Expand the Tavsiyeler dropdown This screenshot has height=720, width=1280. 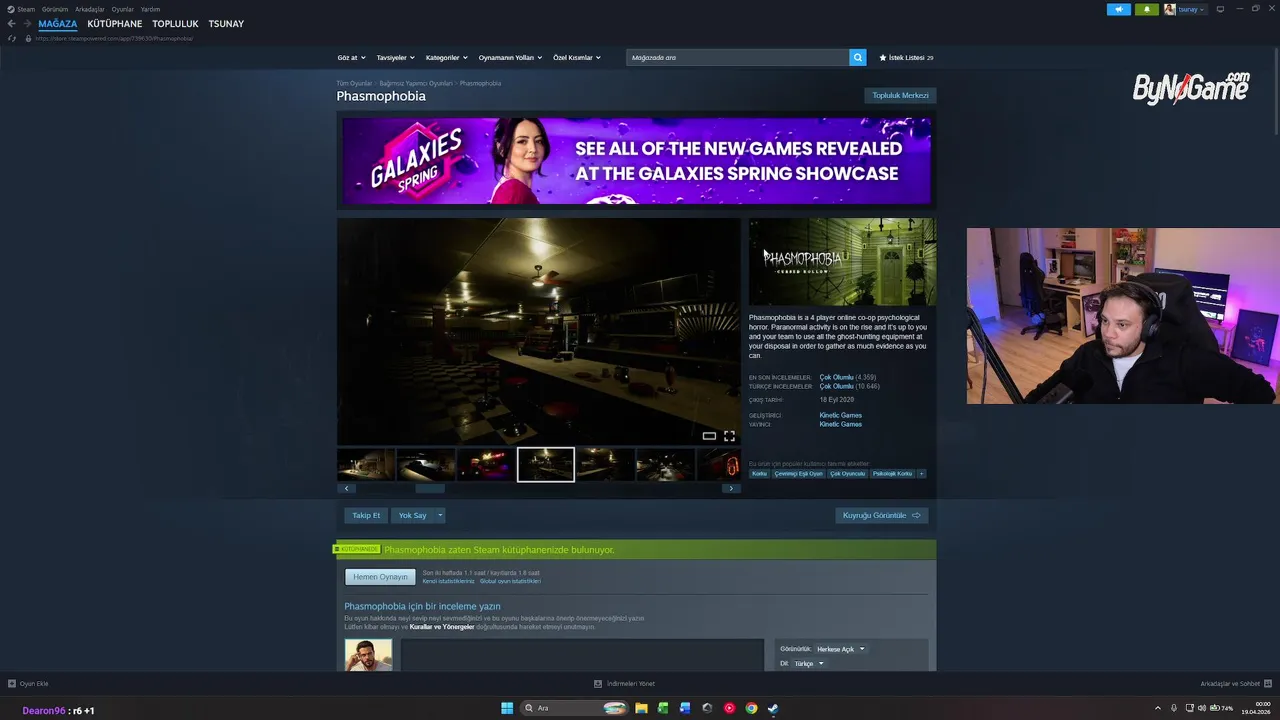click(x=395, y=57)
